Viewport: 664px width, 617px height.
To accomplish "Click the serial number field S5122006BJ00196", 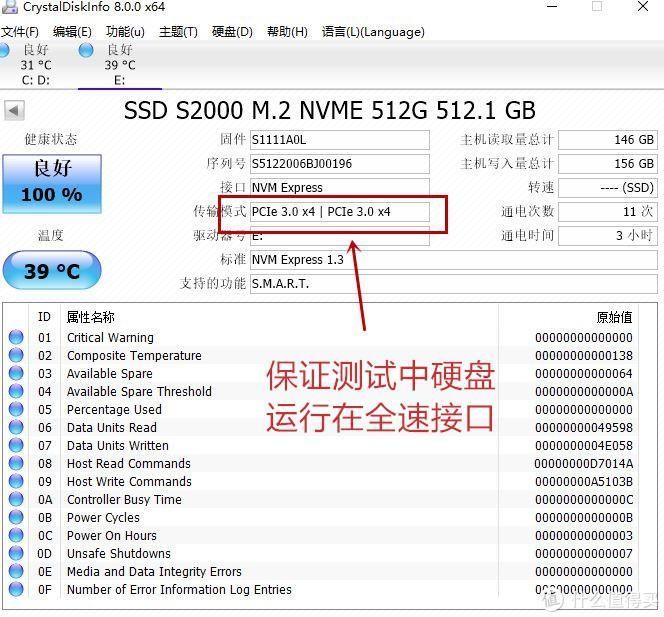I will [x=340, y=163].
